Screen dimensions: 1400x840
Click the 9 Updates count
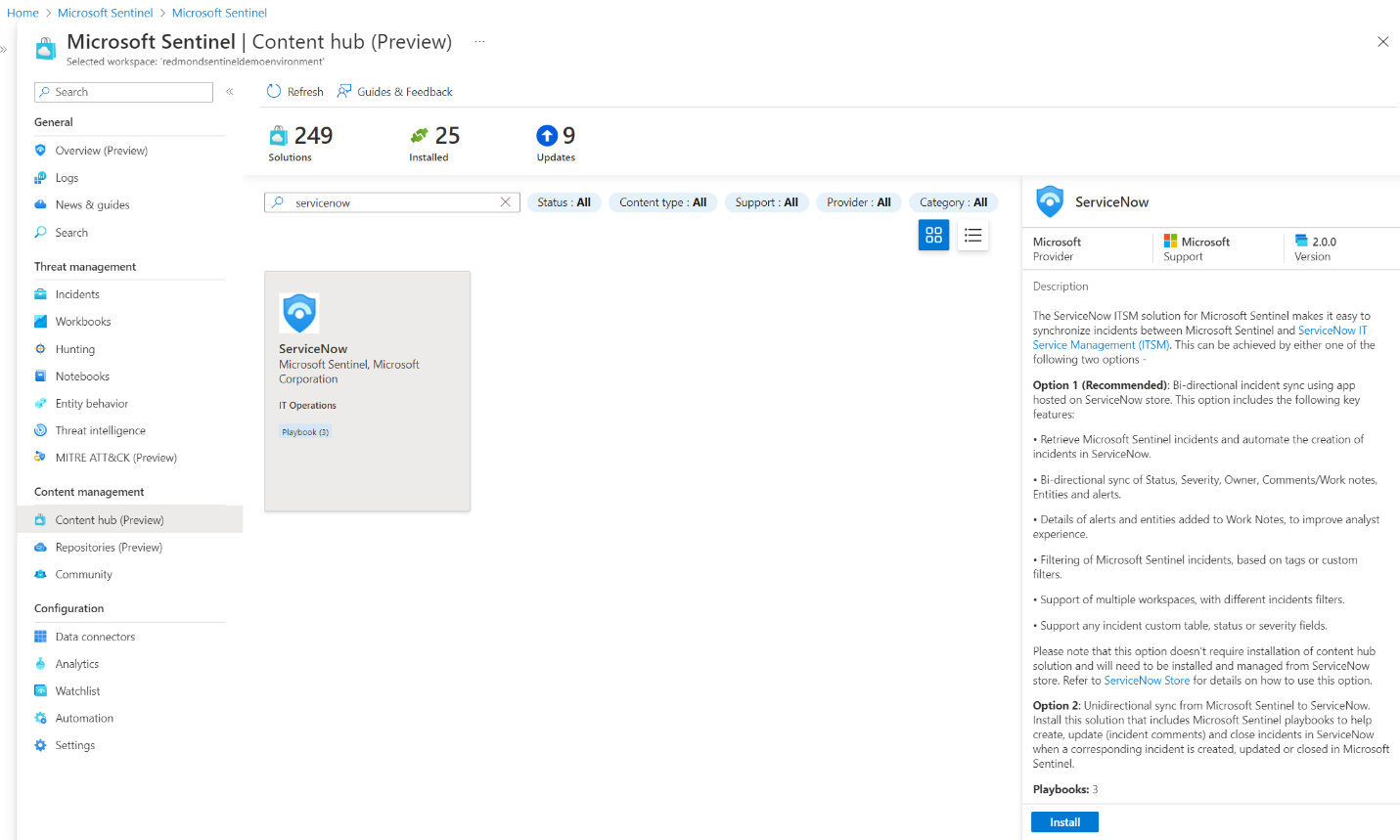(x=556, y=142)
